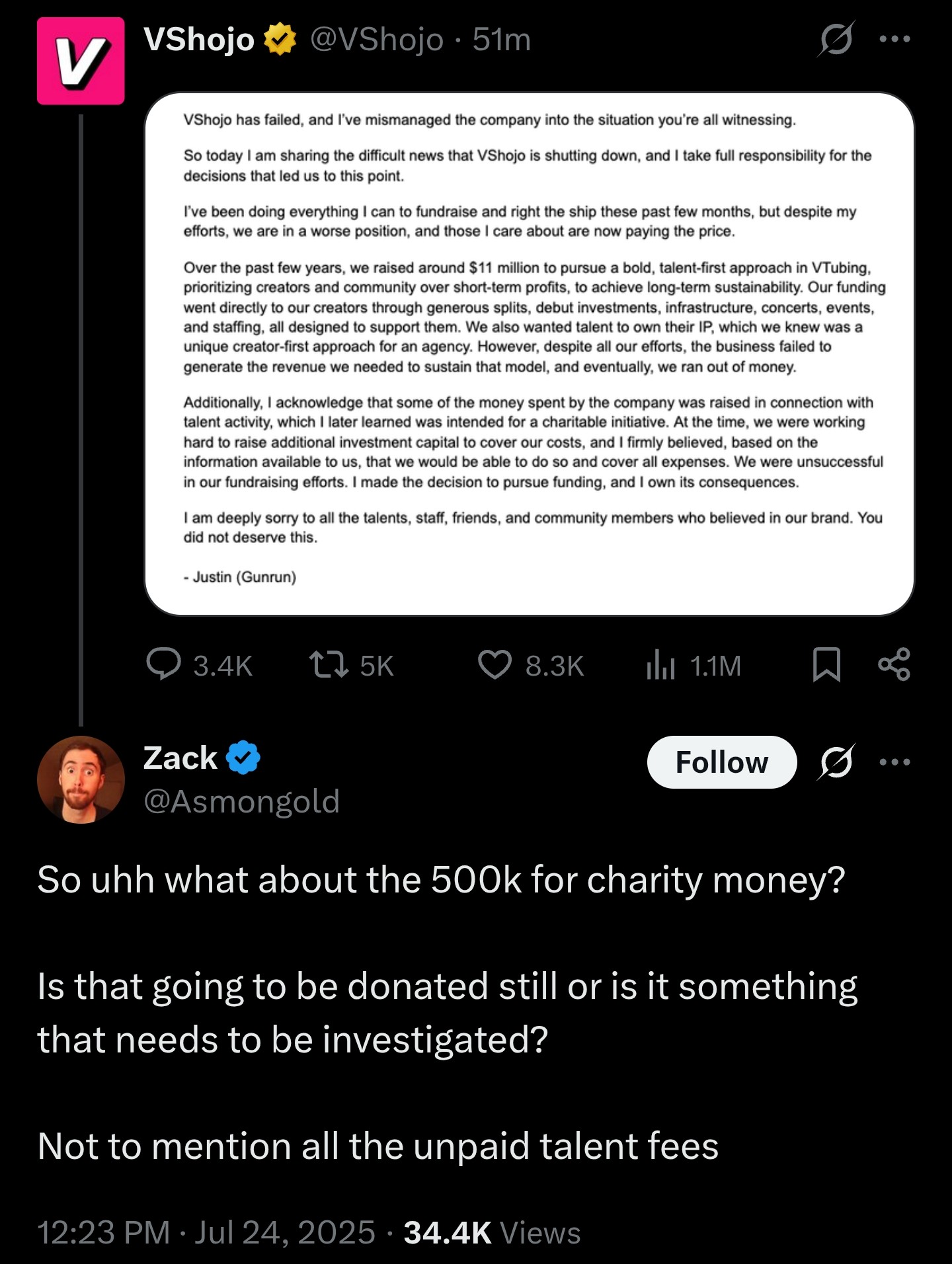Open Zack's profile picture
This screenshot has height=1264, width=952.
[x=81, y=779]
